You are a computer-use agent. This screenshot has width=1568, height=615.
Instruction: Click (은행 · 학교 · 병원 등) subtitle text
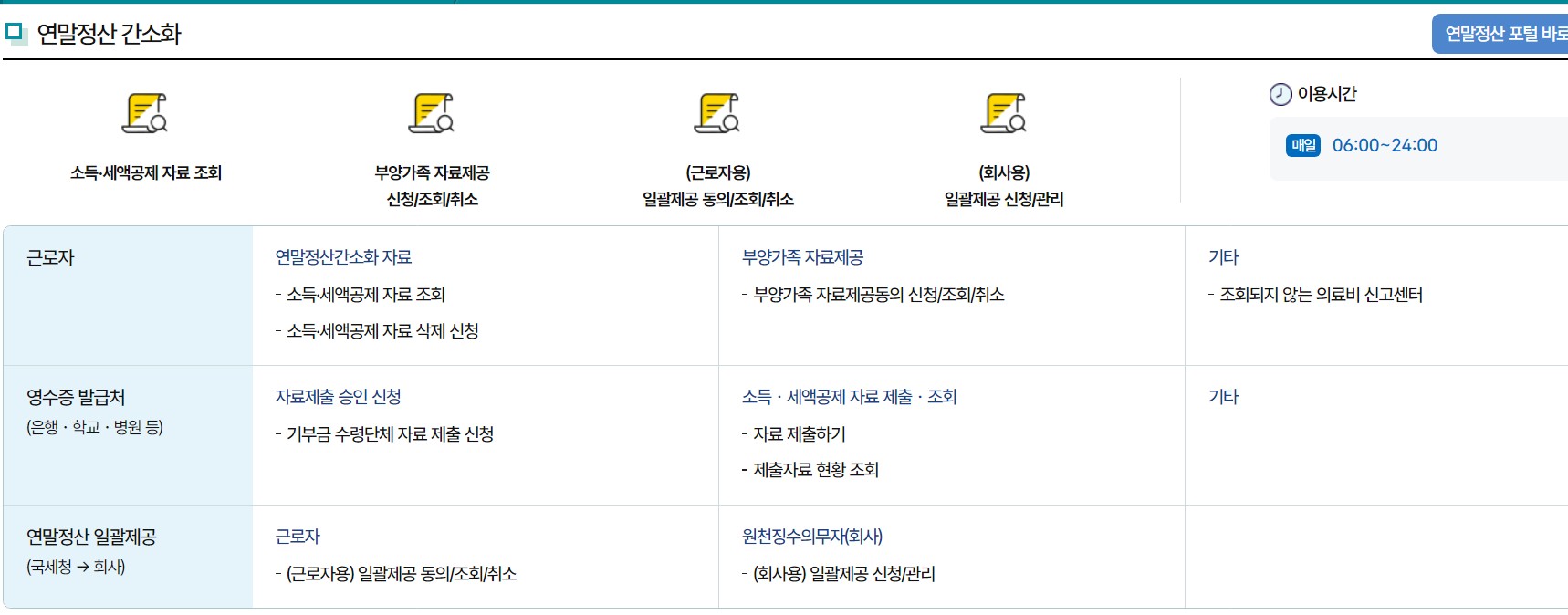click(94, 427)
